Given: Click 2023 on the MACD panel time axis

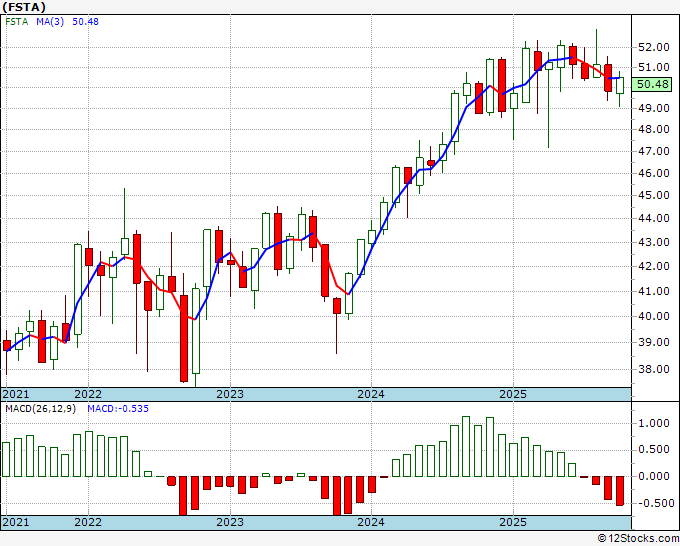Looking at the screenshot, I should tap(230, 522).
